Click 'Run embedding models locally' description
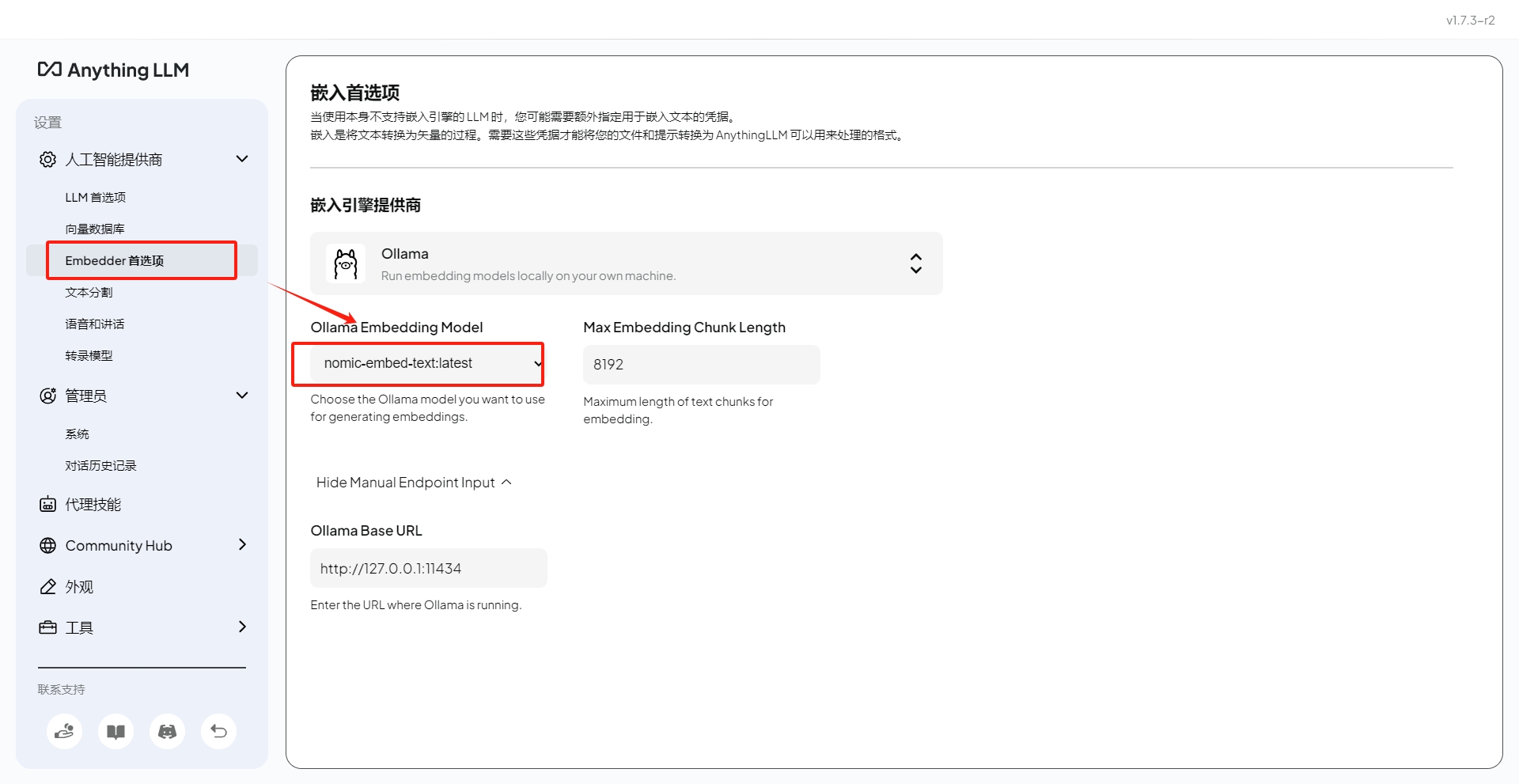 click(x=528, y=275)
